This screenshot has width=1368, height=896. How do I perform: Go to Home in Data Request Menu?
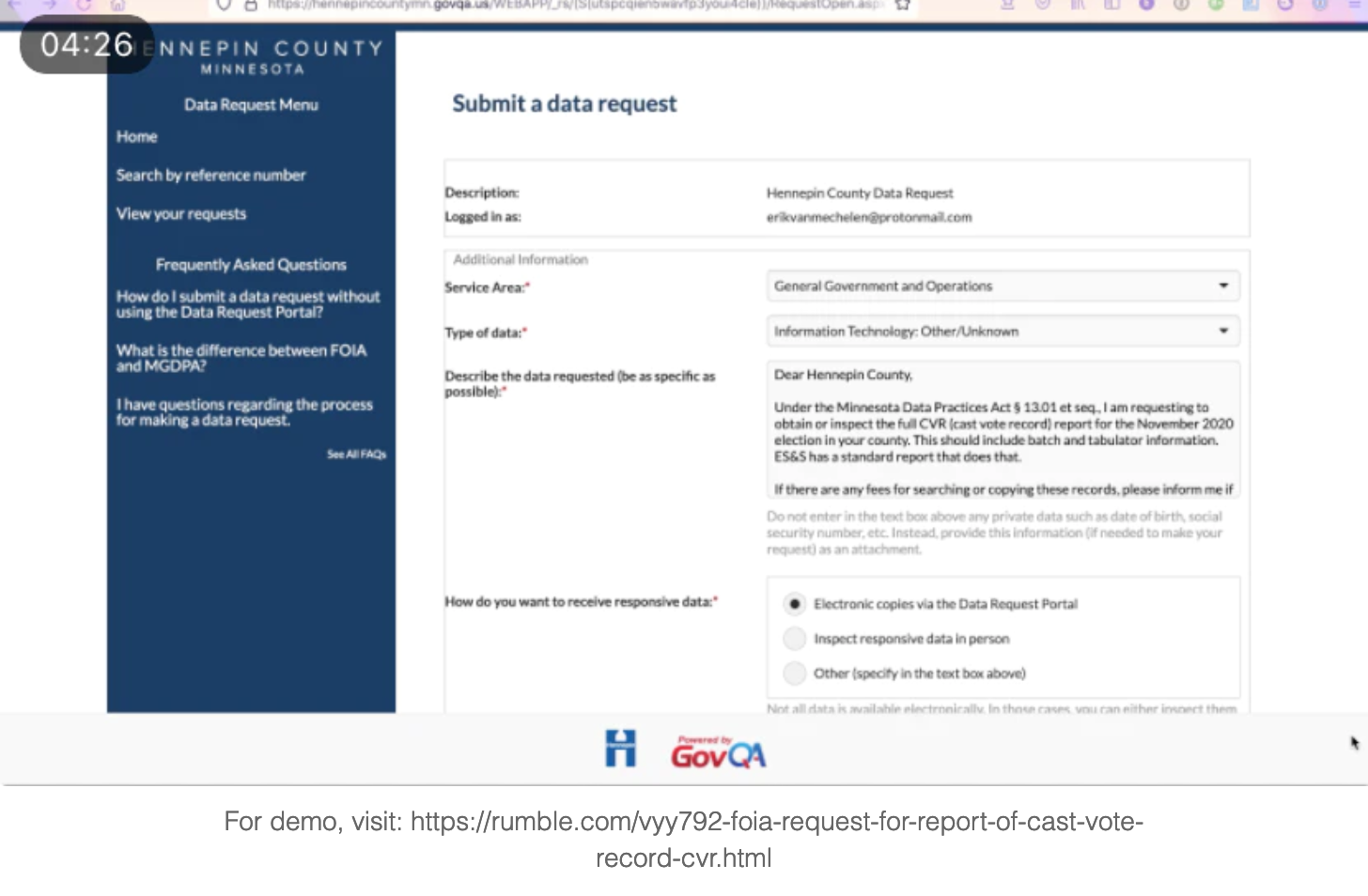point(137,137)
